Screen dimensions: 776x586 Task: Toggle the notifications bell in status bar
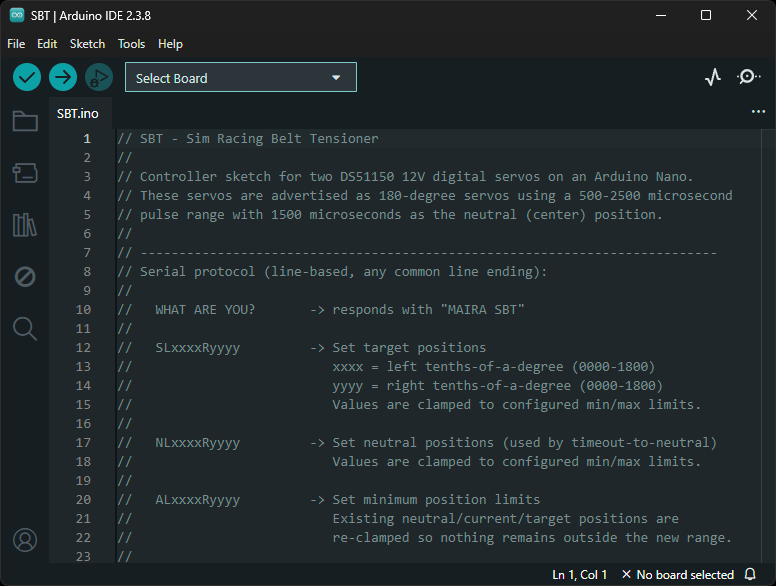(750, 575)
